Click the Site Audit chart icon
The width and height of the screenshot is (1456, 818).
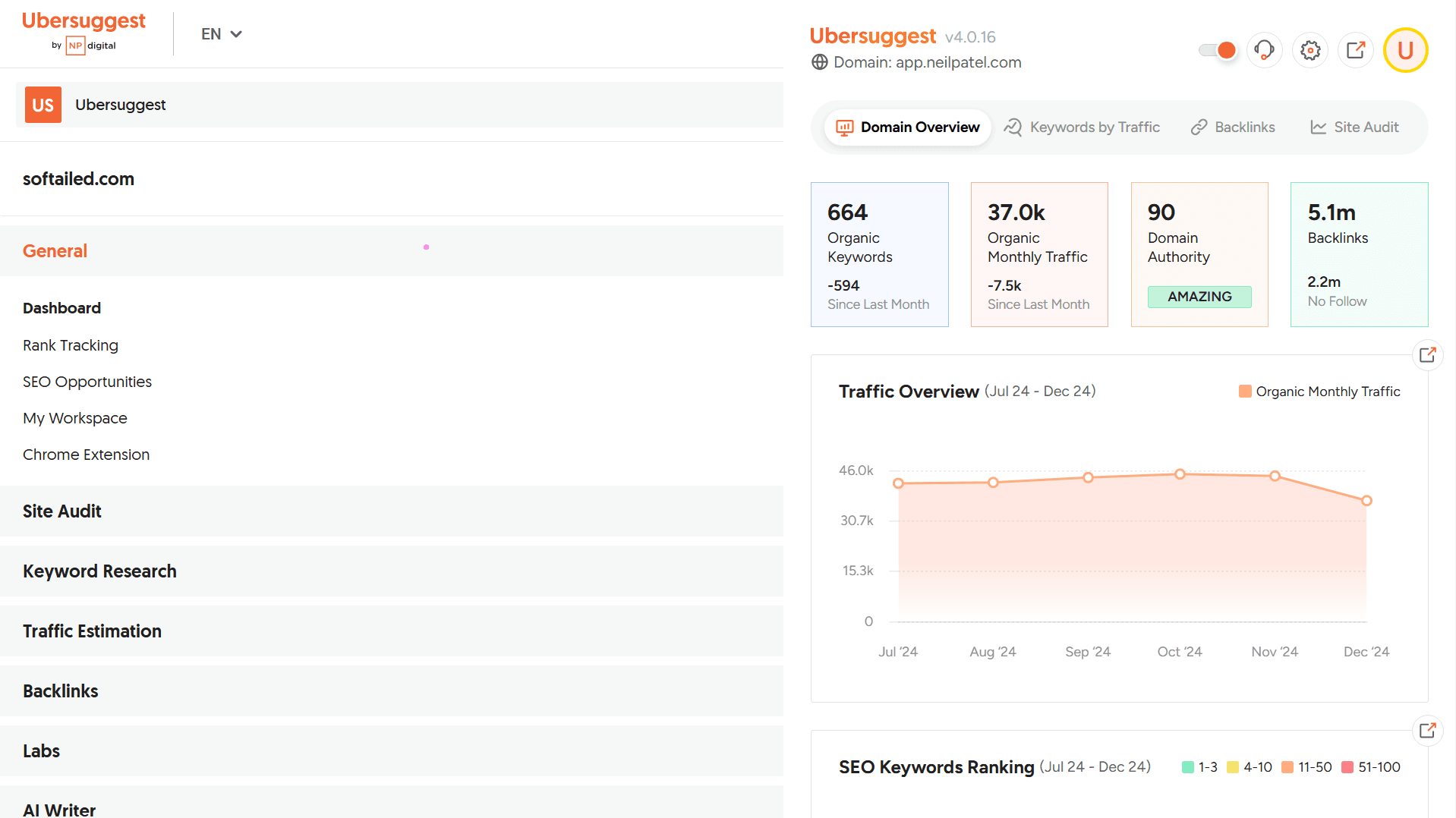click(1319, 127)
